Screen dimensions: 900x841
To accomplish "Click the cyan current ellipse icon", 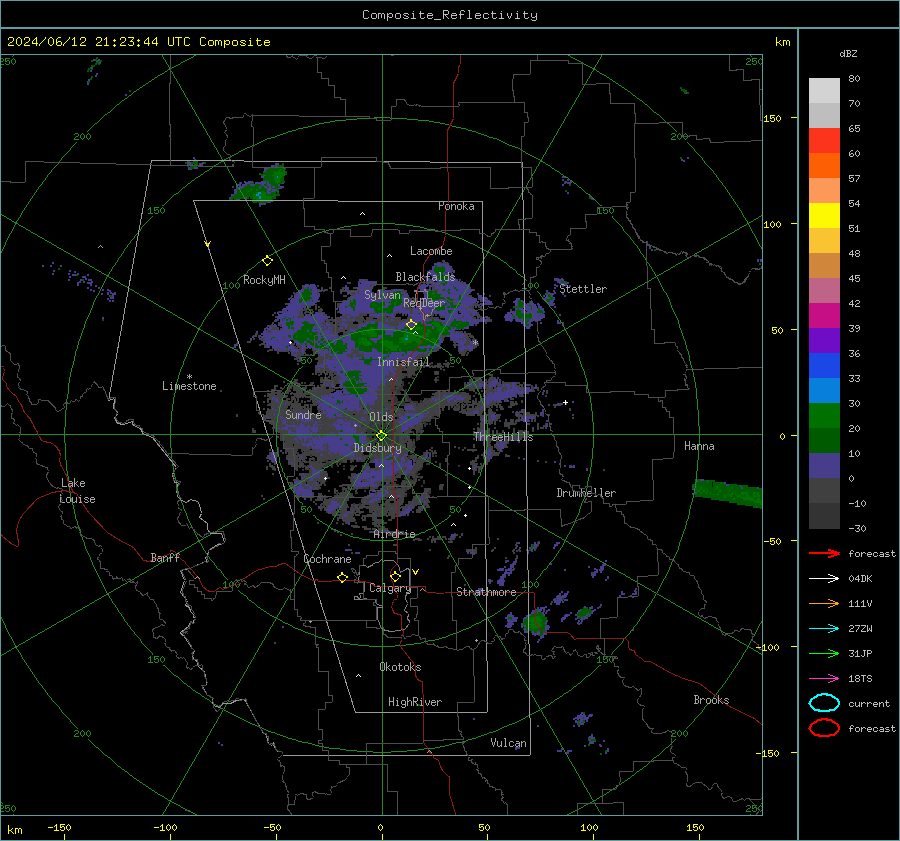I will coord(824,703).
